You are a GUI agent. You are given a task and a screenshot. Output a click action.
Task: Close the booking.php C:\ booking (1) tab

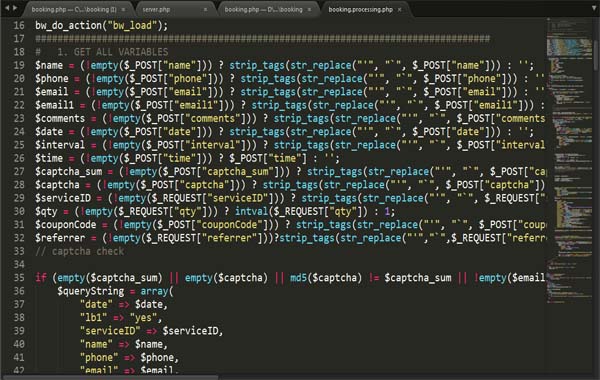click(123, 10)
